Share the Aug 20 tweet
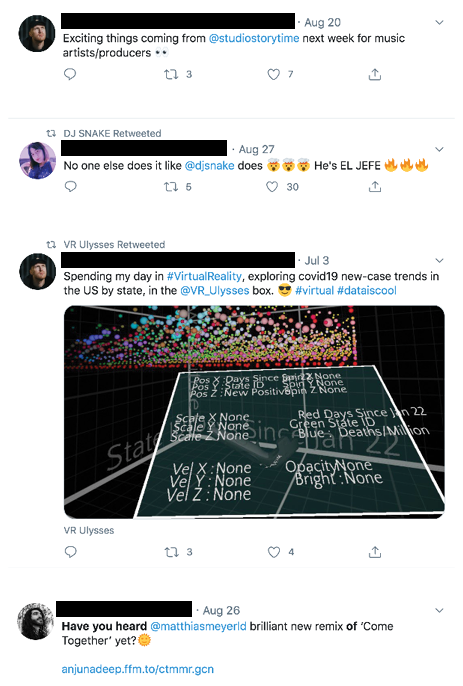The image size is (463, 686). coord(375,74)
